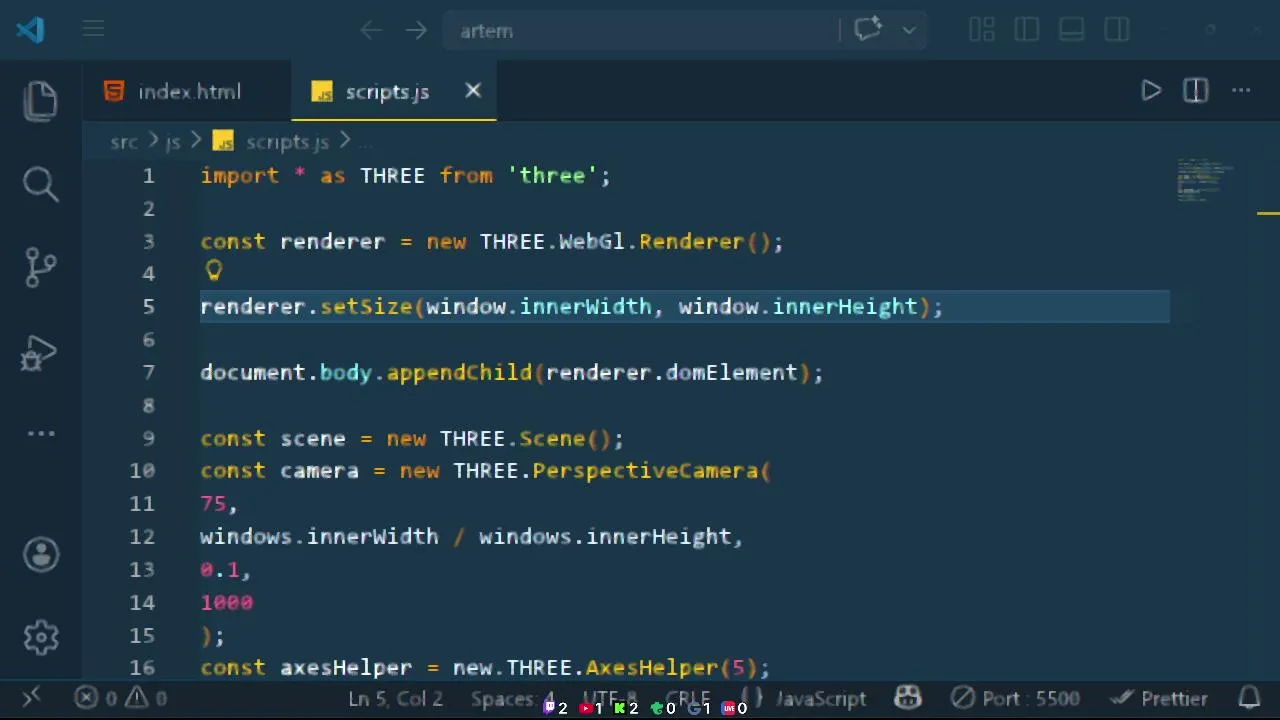Open the Source Control view
The height and width of the screenshot is (720, 1280).
pyautogui.click(x=41, y=267)
